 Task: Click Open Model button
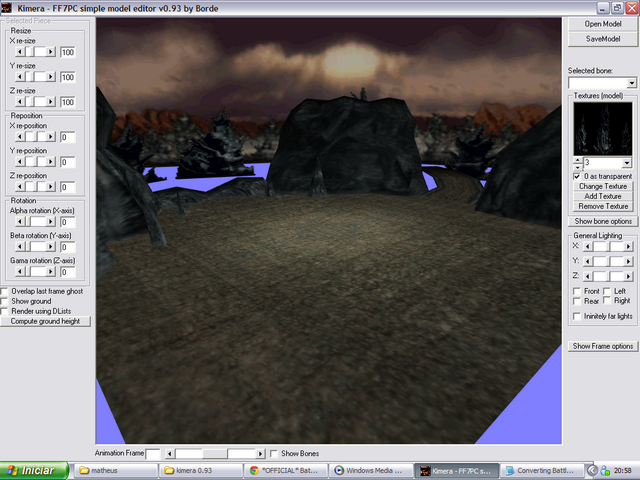click(603, 24)
